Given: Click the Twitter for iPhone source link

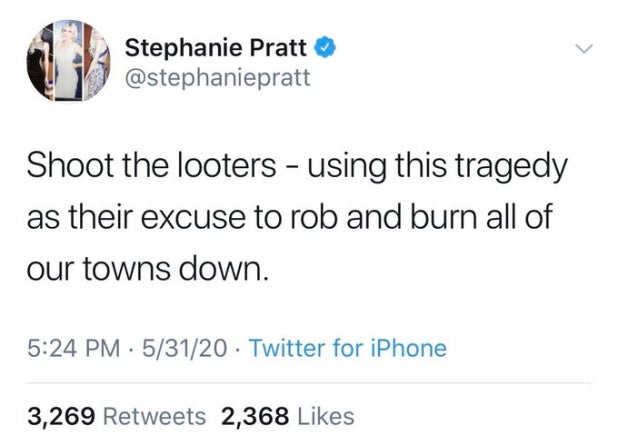Looking at the screenshot, I should [346, 349].
